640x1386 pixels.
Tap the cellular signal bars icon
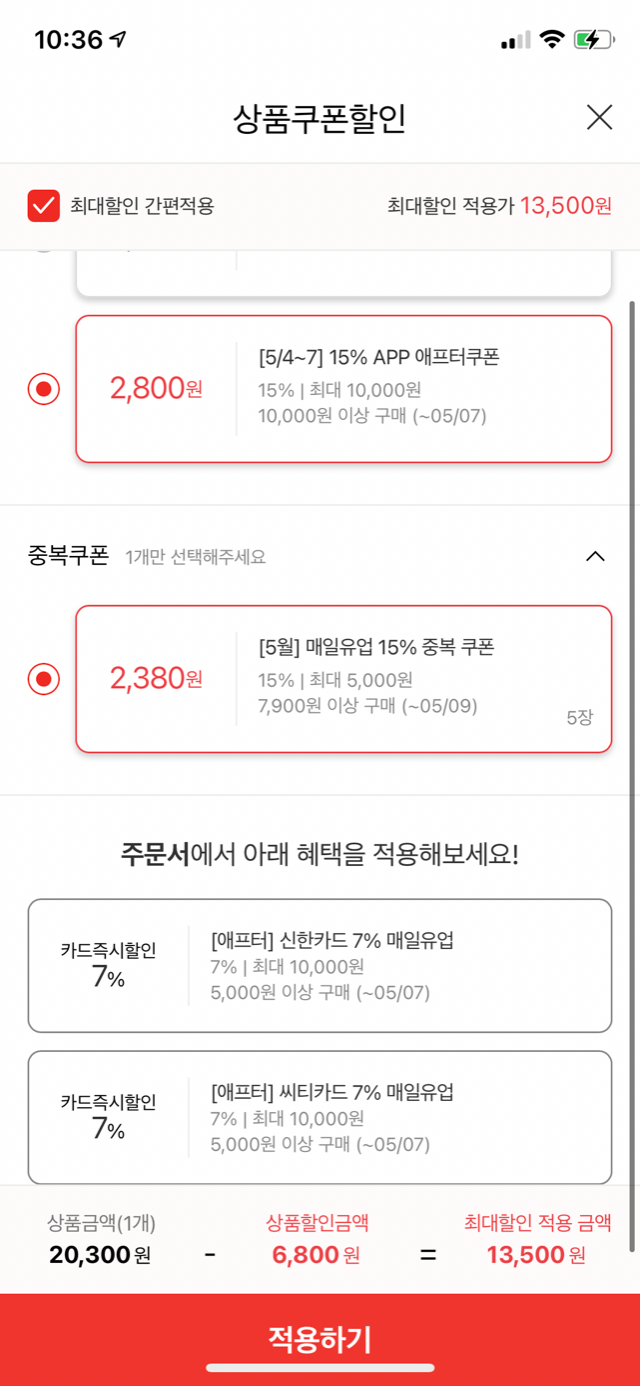(x=516, y=40)
